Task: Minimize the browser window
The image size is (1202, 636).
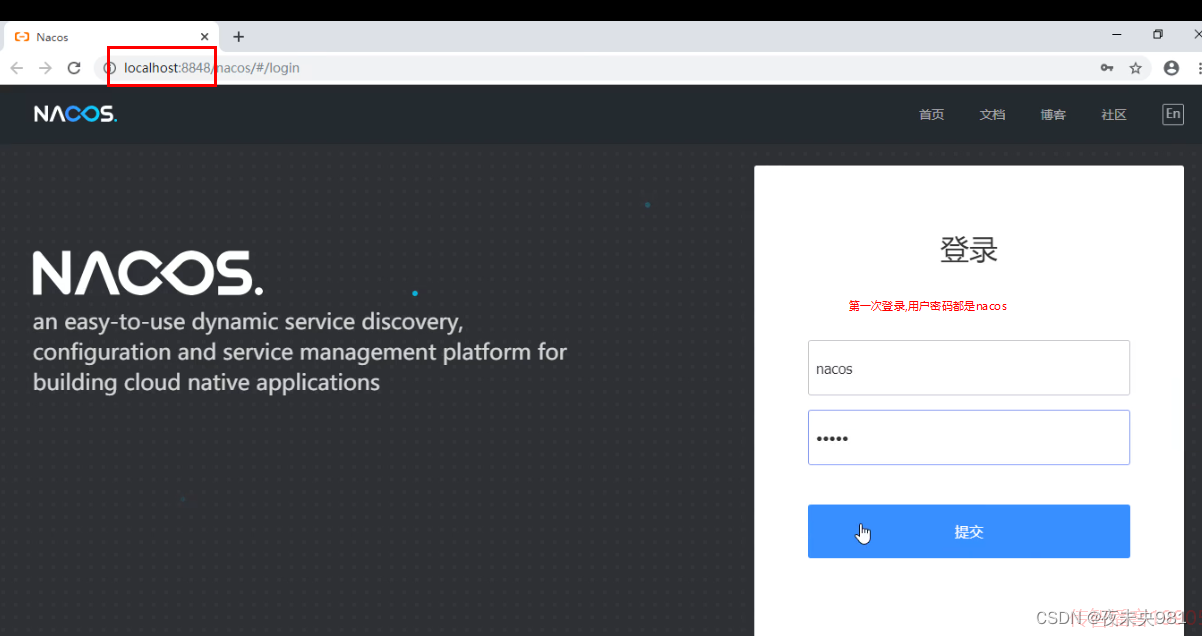Action: [x=1117, y=34]
